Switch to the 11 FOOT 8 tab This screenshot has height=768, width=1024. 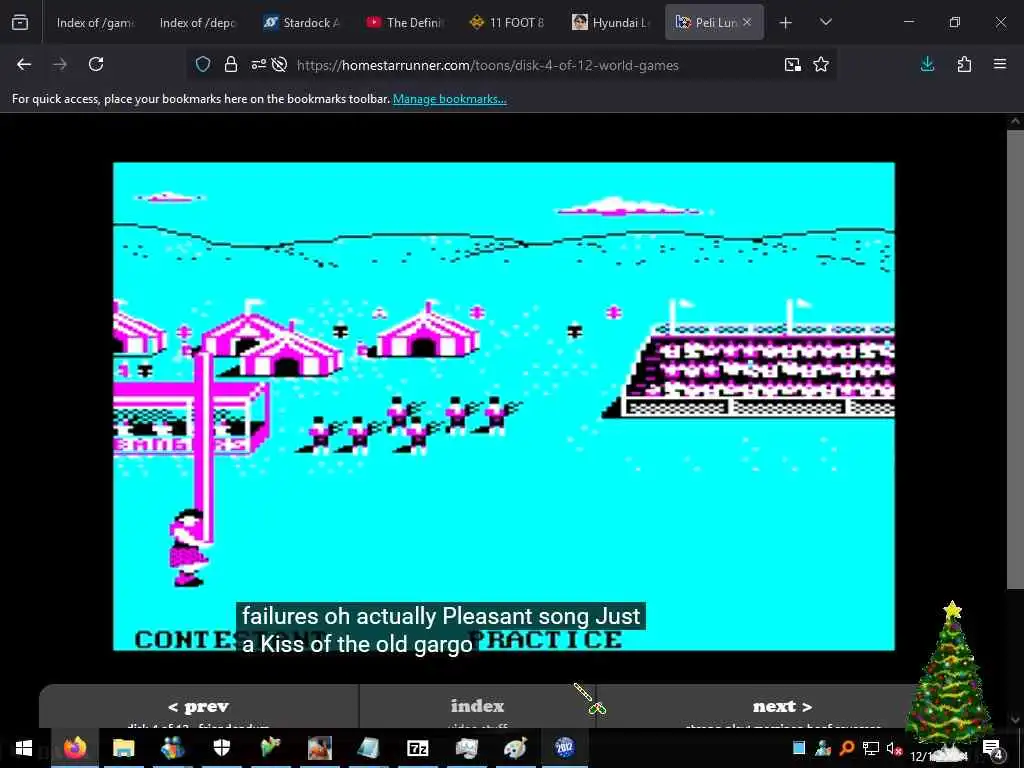(507, 22)
